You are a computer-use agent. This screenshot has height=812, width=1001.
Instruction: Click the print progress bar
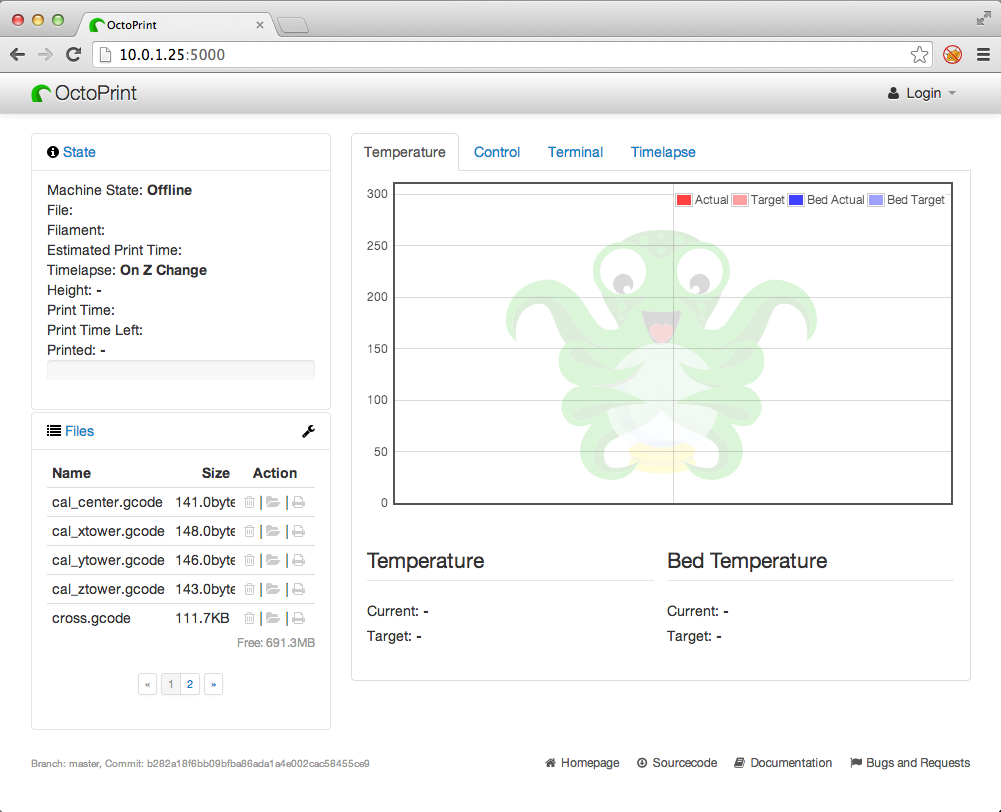(181, 370)
